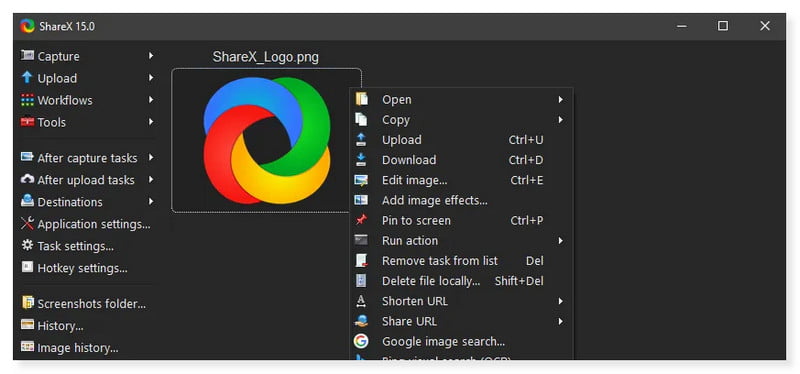800x374 pixels.
Task: Expand the Tools submenu arrow
Action: click(151, 121)
